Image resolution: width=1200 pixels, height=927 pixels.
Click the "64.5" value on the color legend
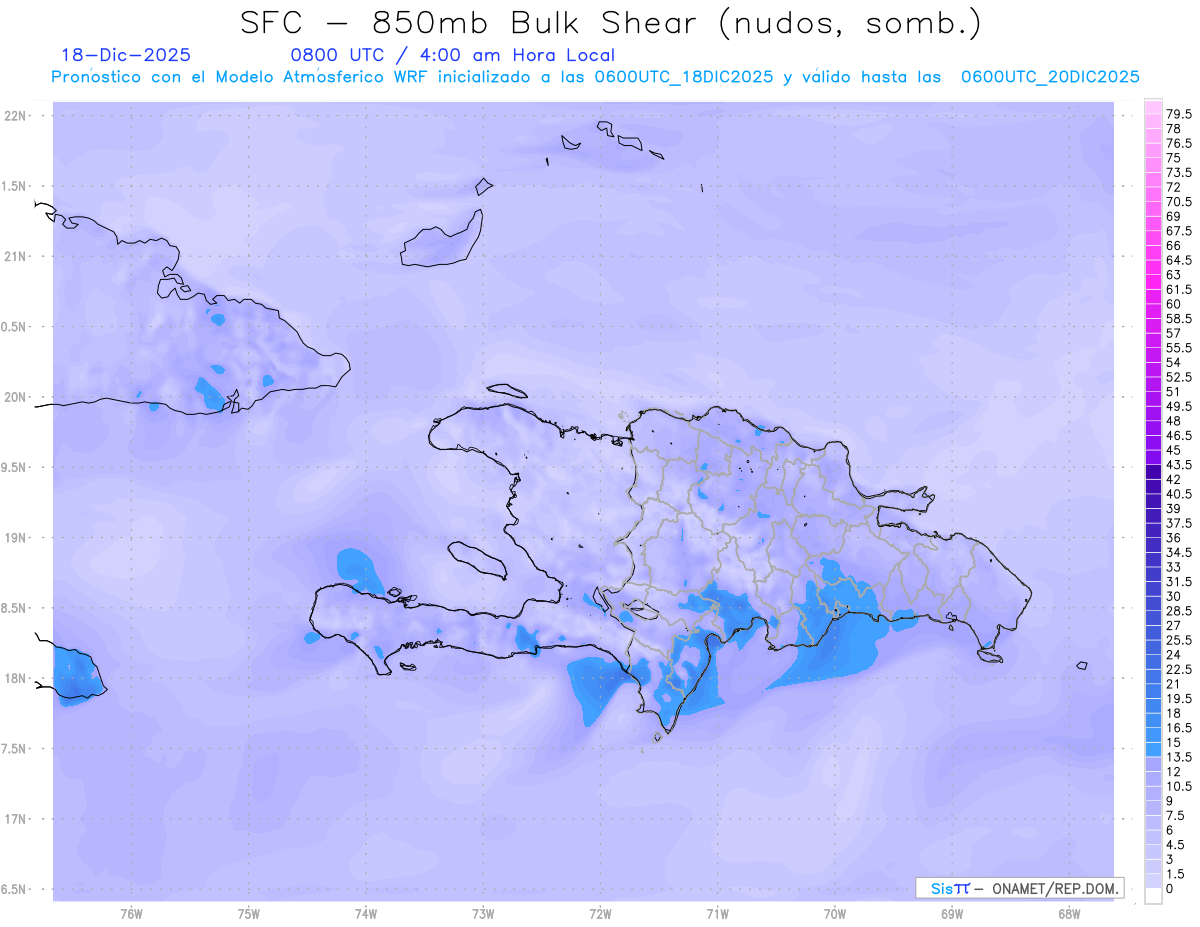pos(1178,260)
